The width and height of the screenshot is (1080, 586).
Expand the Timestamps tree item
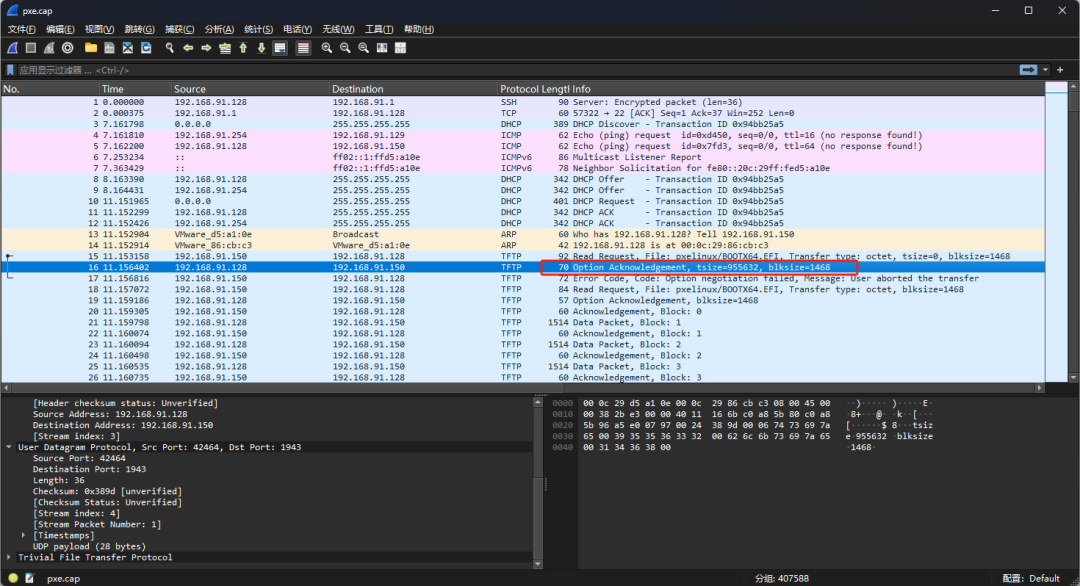[24, 535]
